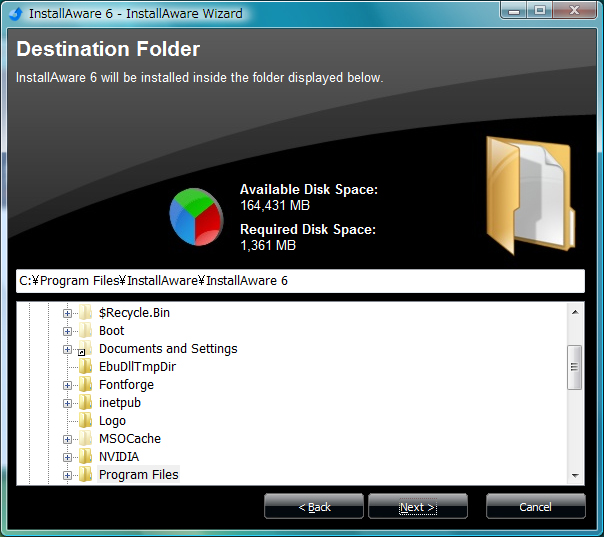Viewport: 604px width, 537px height.
Task: Select the Program Files folder name
Action: (138, 475)
